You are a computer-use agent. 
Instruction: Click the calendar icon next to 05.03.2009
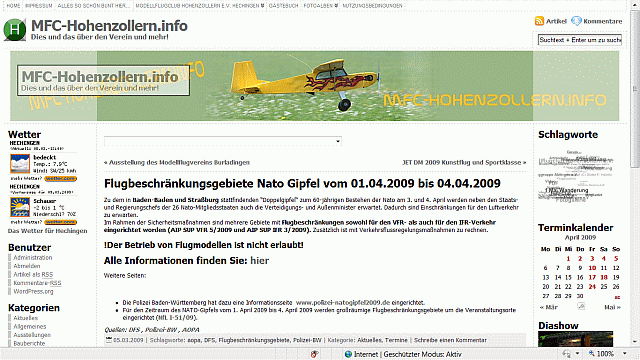109,340
